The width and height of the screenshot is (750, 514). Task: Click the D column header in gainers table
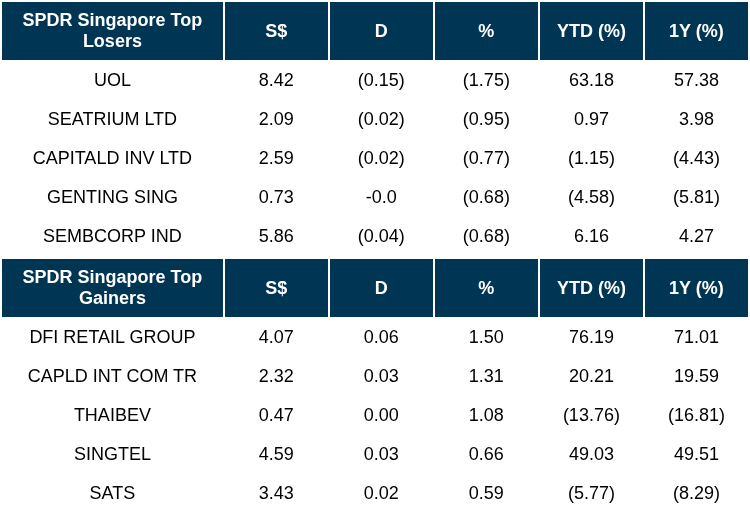point(381,288)
